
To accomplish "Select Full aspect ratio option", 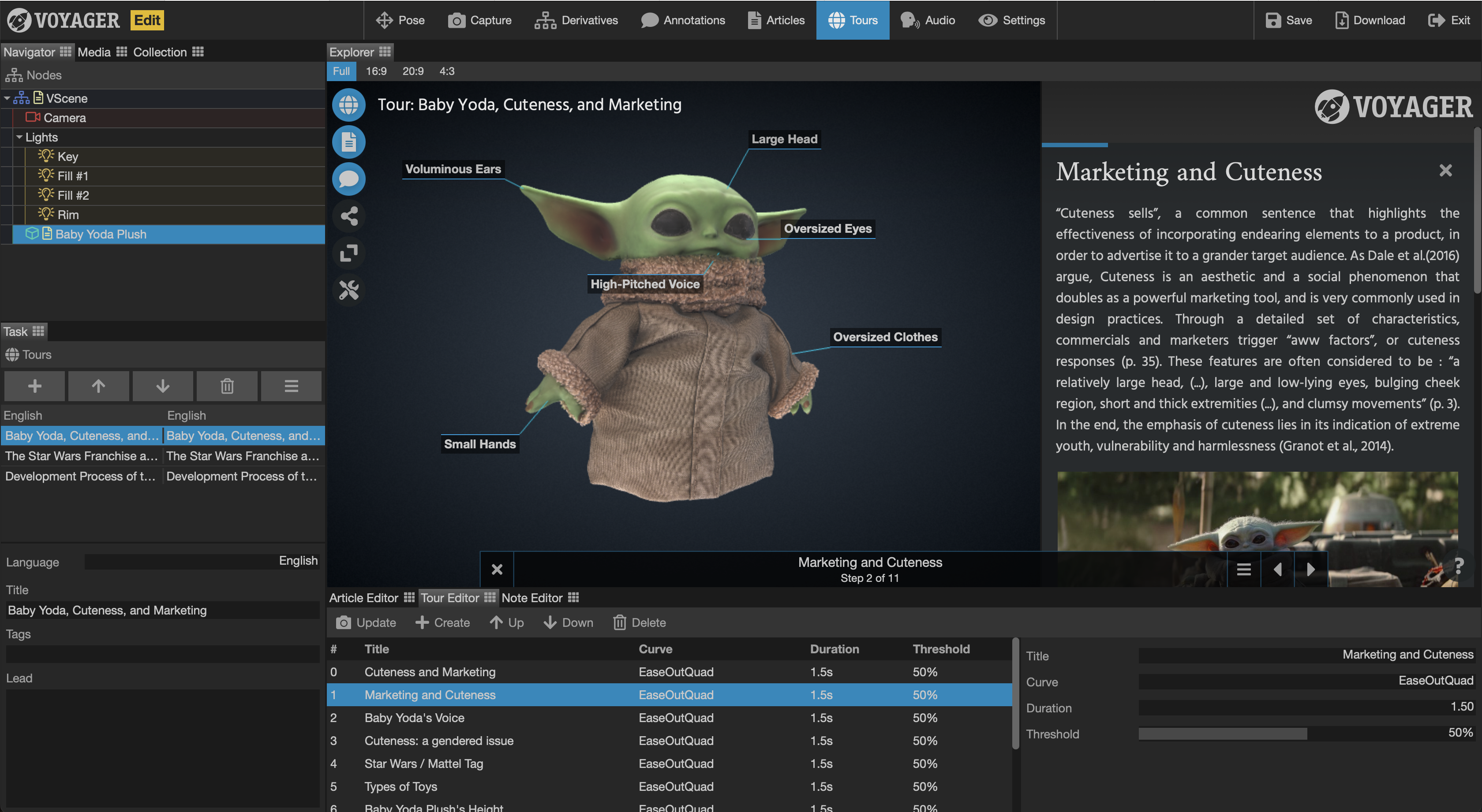I will pyautogui.click(x=341, y=71).
